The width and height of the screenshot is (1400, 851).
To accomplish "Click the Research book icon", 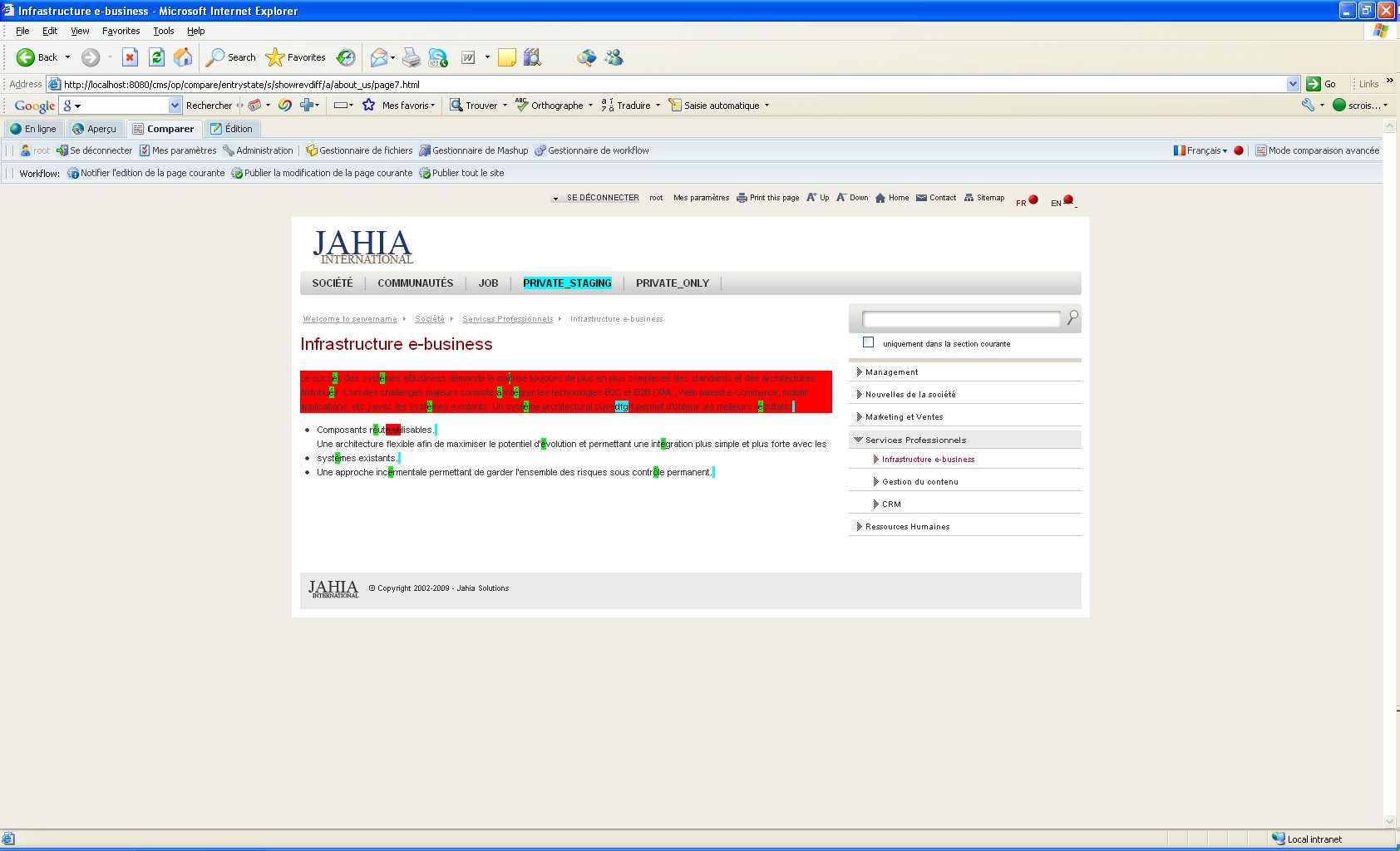I will point(533,57).
